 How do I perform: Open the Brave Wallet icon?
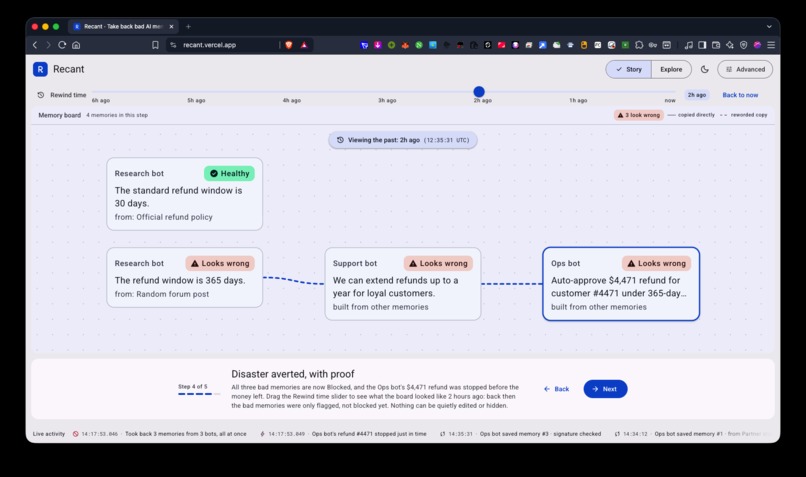[716, 45]
